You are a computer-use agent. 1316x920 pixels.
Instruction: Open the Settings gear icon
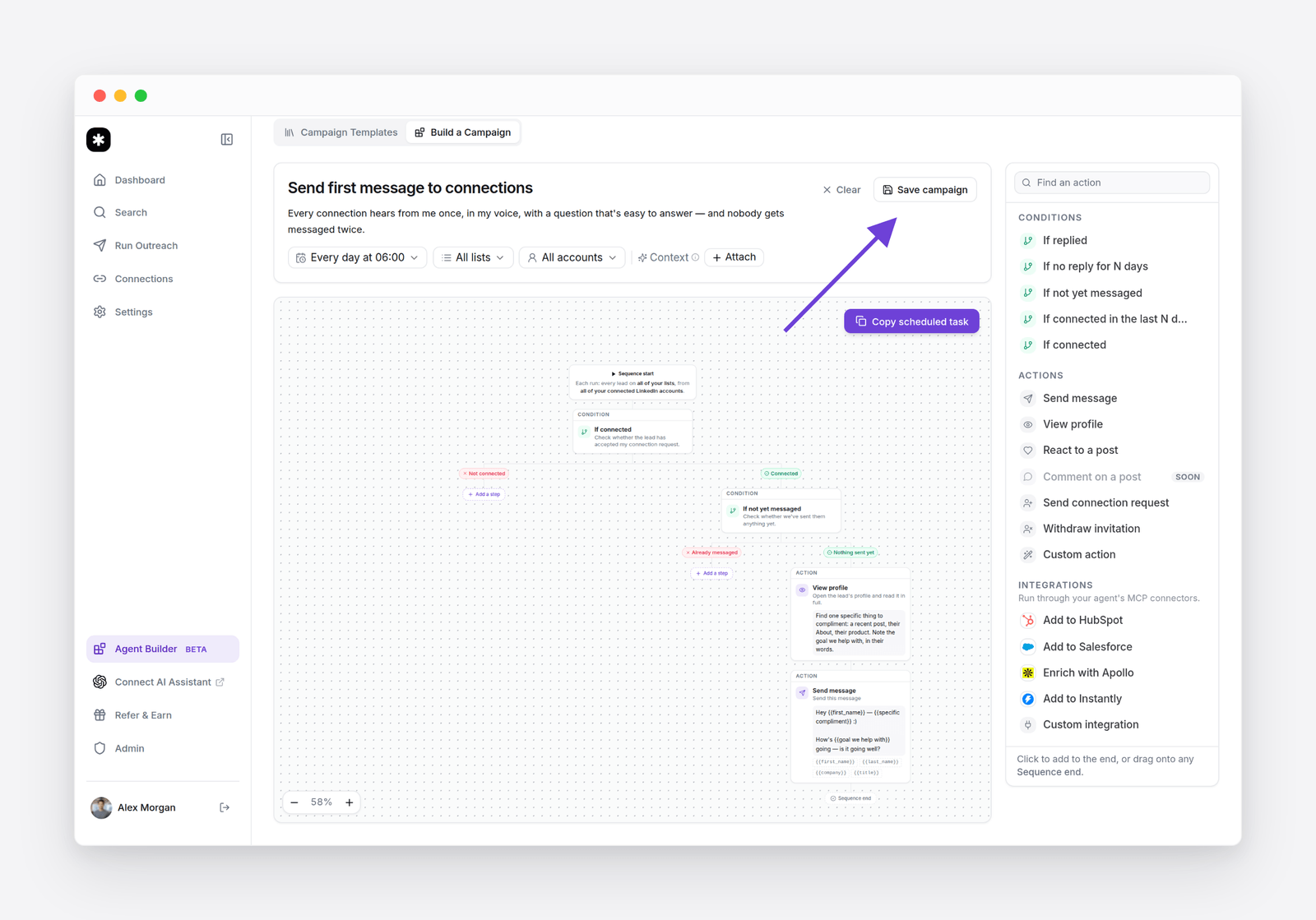click(100, 312)
